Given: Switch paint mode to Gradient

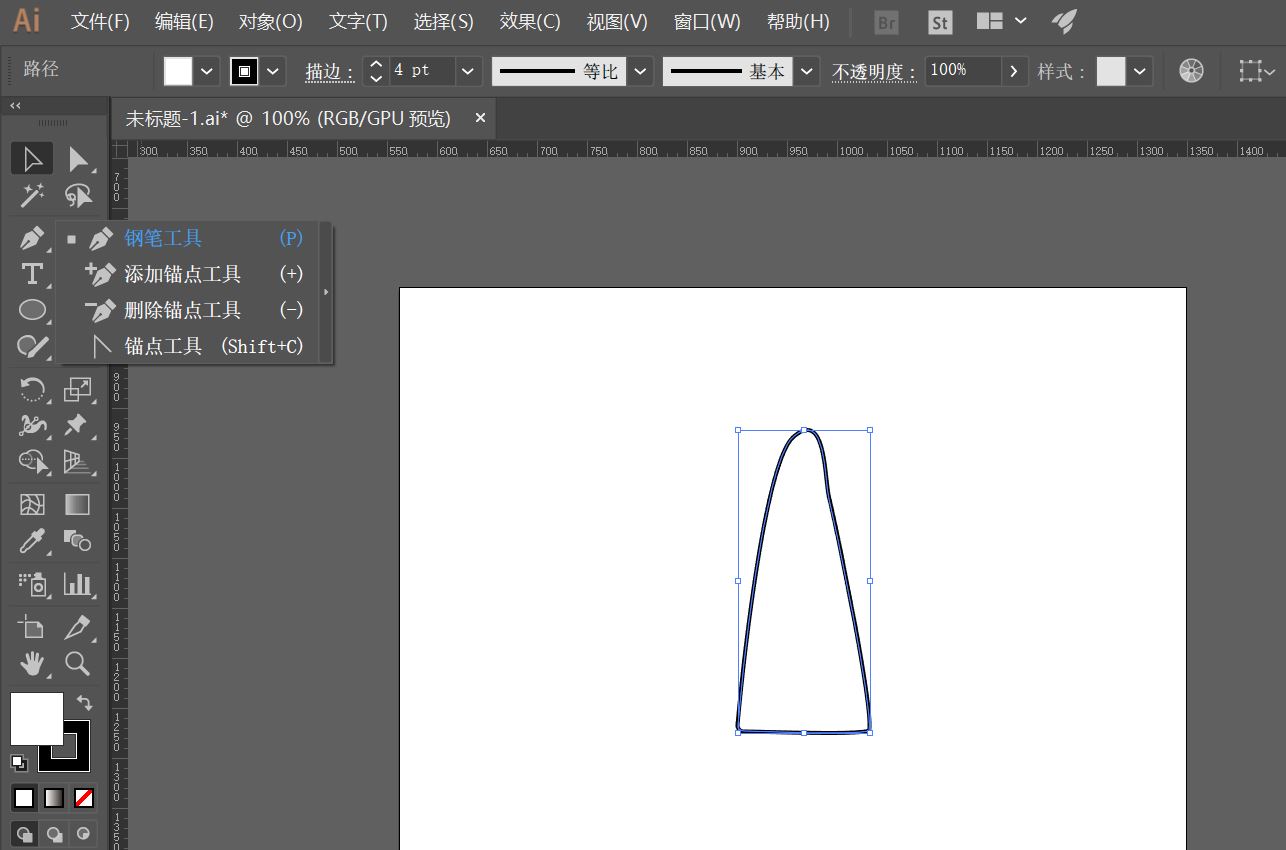Looking at the screenshot, I should pos(54,798).
